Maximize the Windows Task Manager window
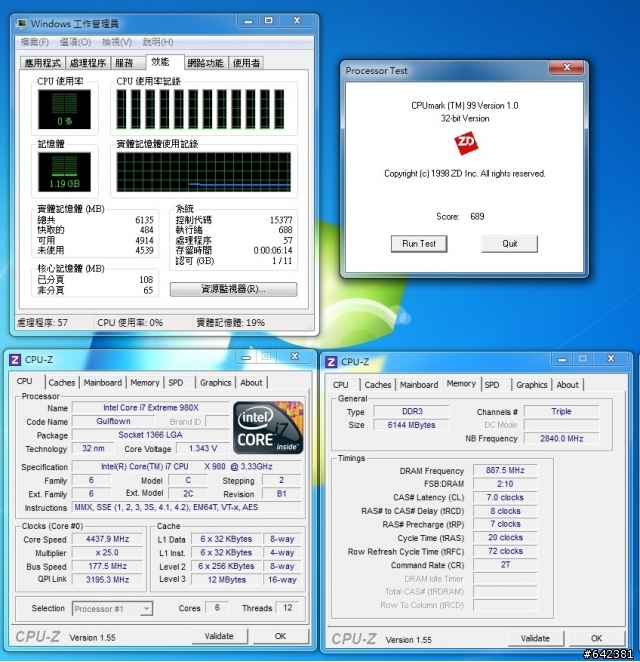This screenshot has width=640, height=662. pos(268,21)
